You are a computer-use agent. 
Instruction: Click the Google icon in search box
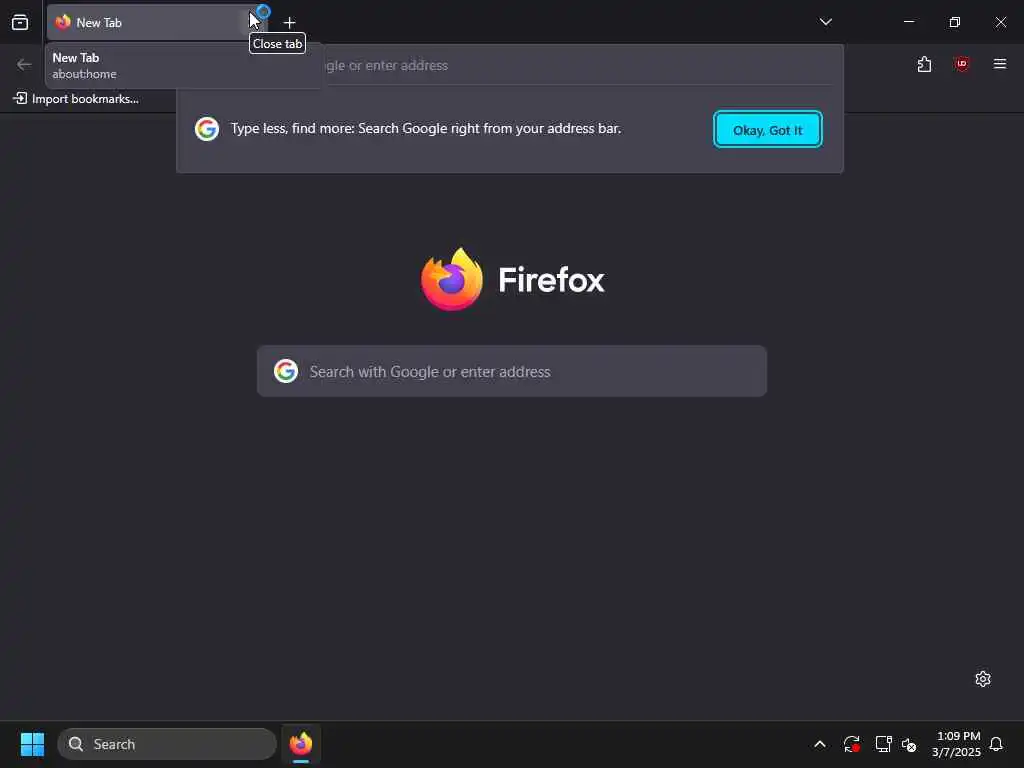click(x=285, y=371)
